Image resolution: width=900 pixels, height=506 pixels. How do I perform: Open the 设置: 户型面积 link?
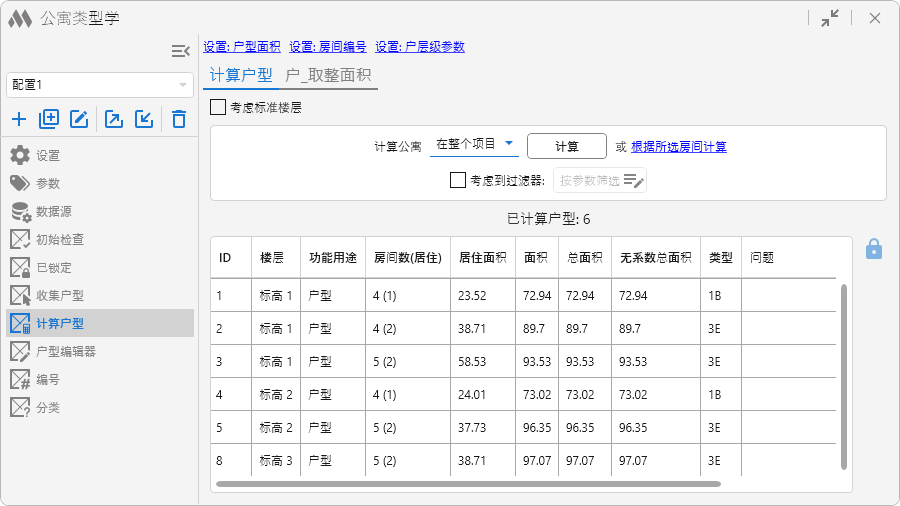point(242,47)
